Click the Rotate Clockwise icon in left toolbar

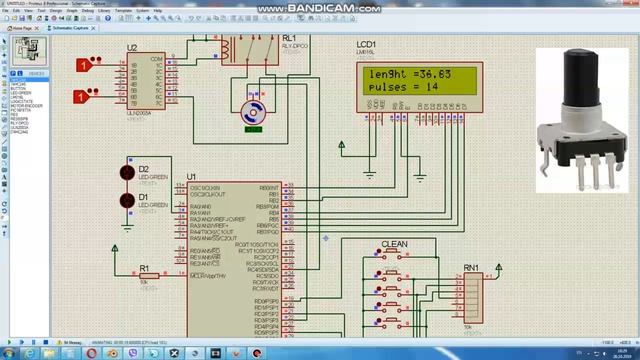click(x=4, y=204)
